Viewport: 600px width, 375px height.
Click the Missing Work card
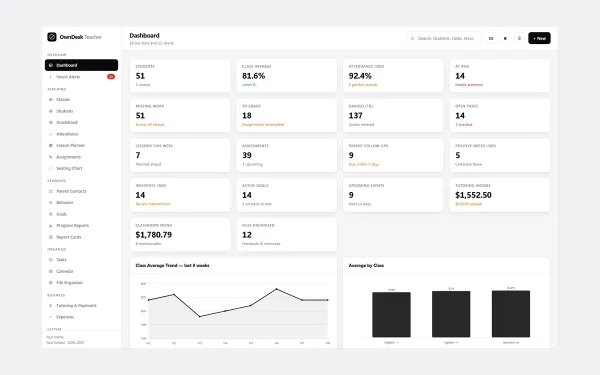coord(180,115)
